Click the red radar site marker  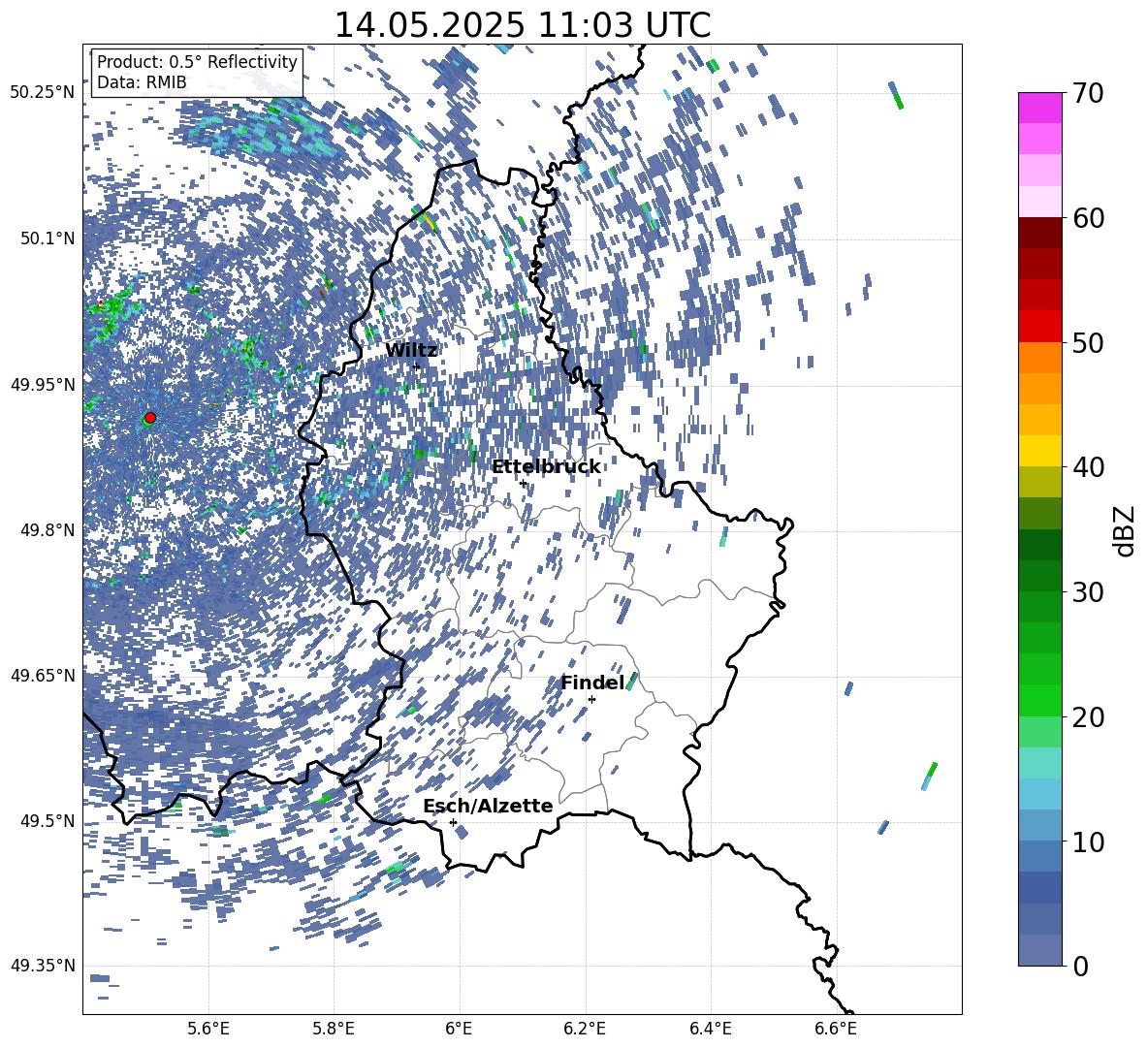[x=150, y=418]
